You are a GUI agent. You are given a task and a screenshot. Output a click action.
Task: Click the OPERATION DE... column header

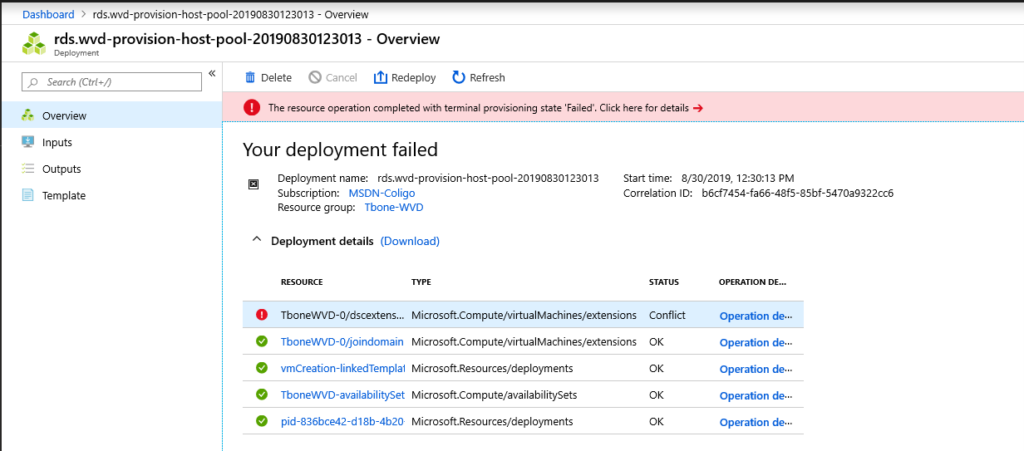pyautogui.click(x=752, y=283)
